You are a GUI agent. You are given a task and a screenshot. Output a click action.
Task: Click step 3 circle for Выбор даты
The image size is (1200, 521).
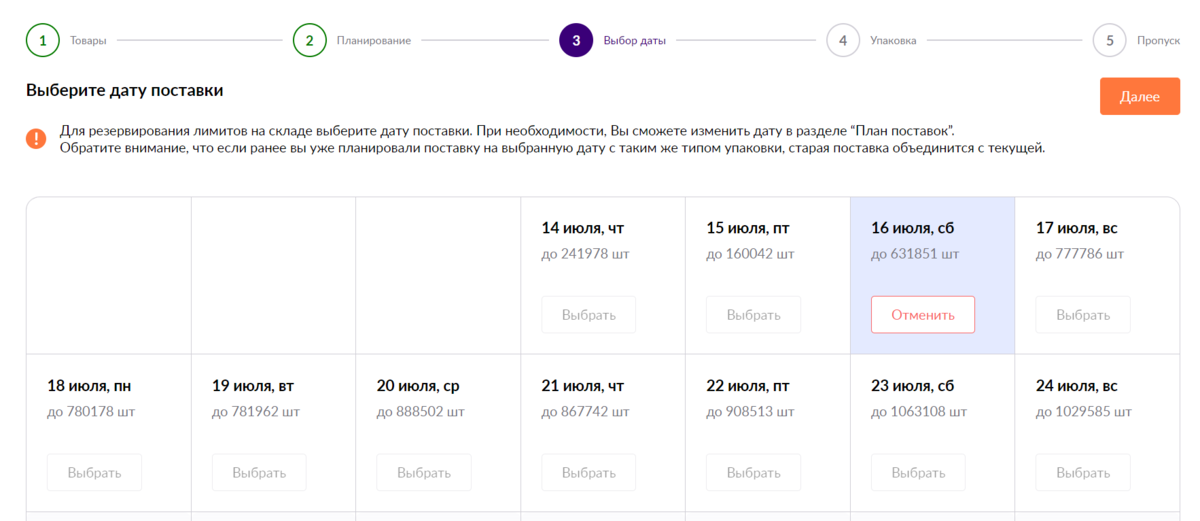576,41
